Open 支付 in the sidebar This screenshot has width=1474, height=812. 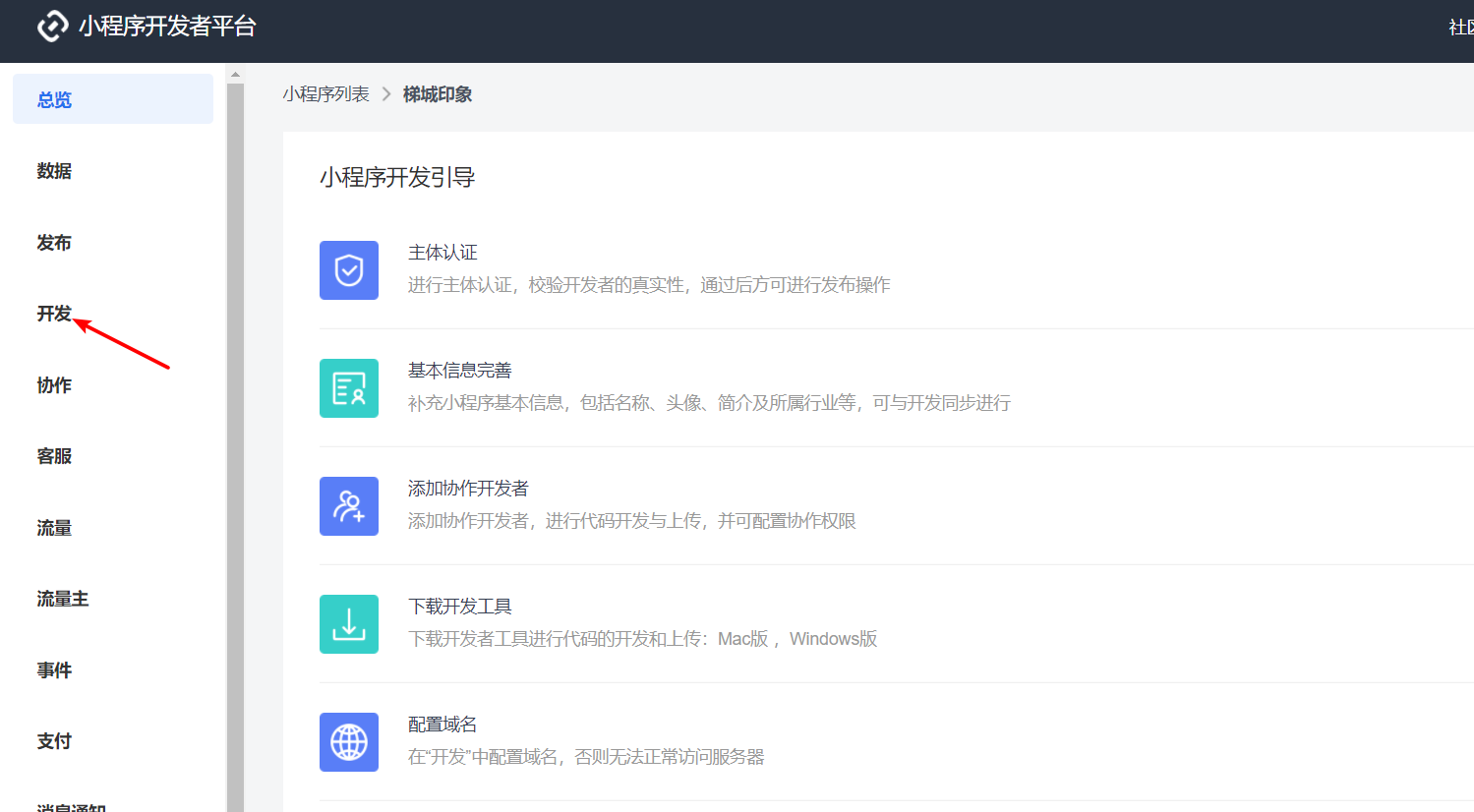[54, 741]
